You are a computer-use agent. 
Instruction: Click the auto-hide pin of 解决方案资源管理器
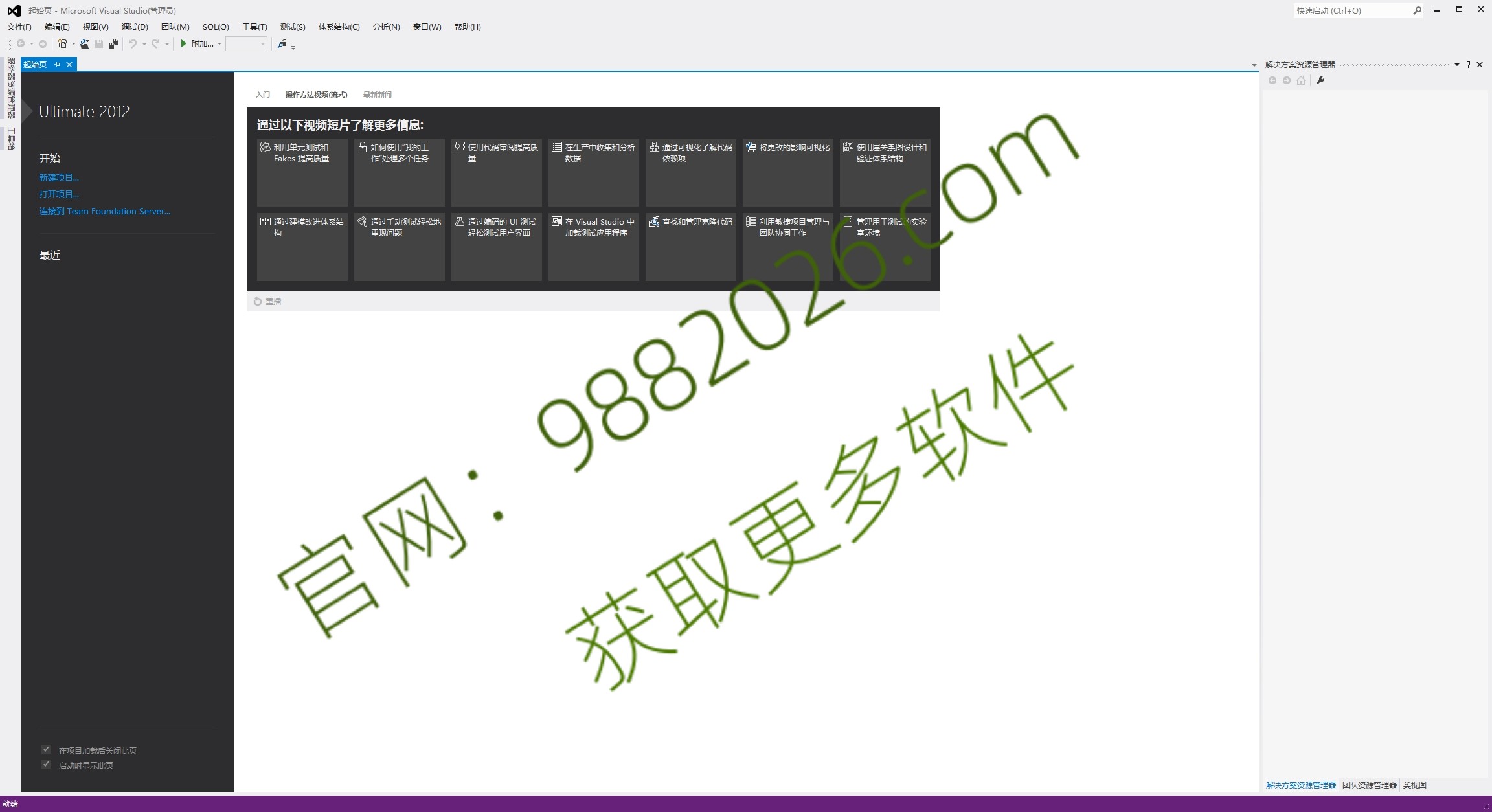[1468, 64]
